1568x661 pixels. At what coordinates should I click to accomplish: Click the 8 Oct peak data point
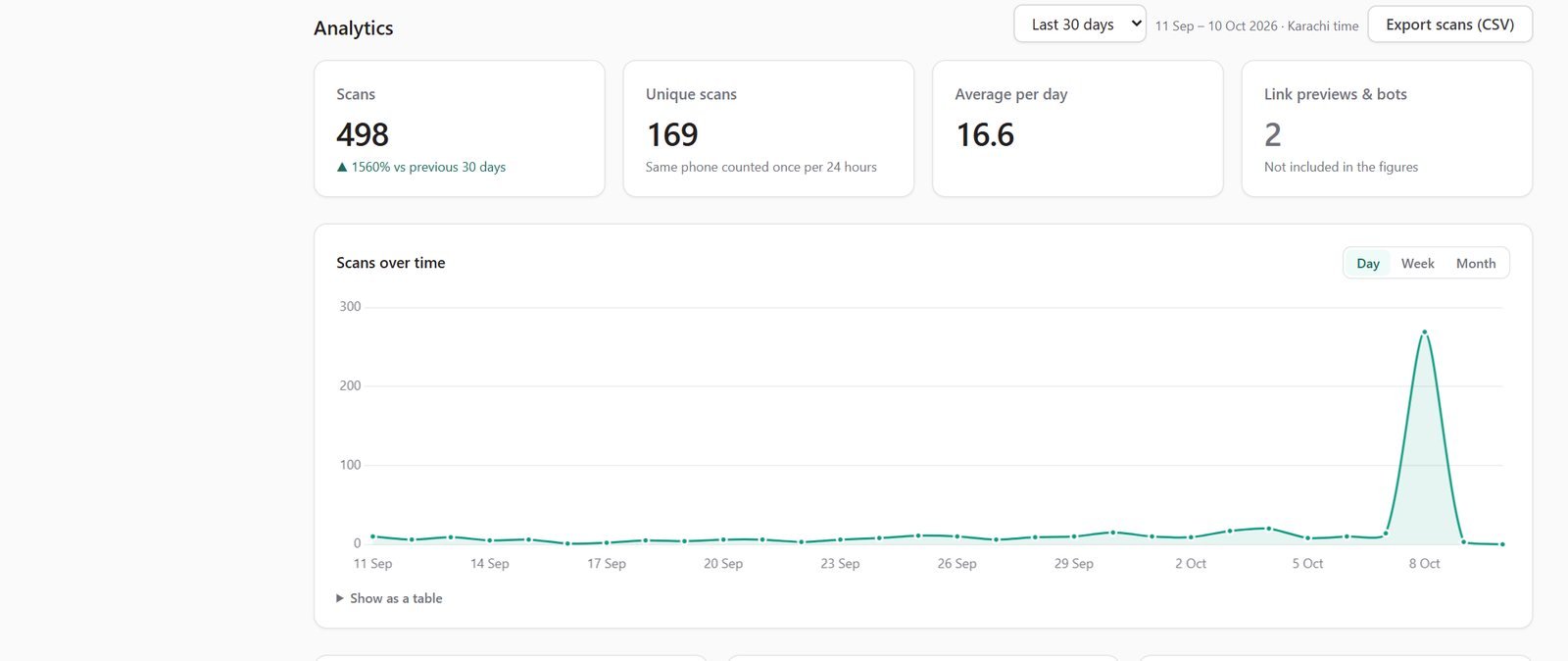pyautogui.click(x=1424, y=332)
